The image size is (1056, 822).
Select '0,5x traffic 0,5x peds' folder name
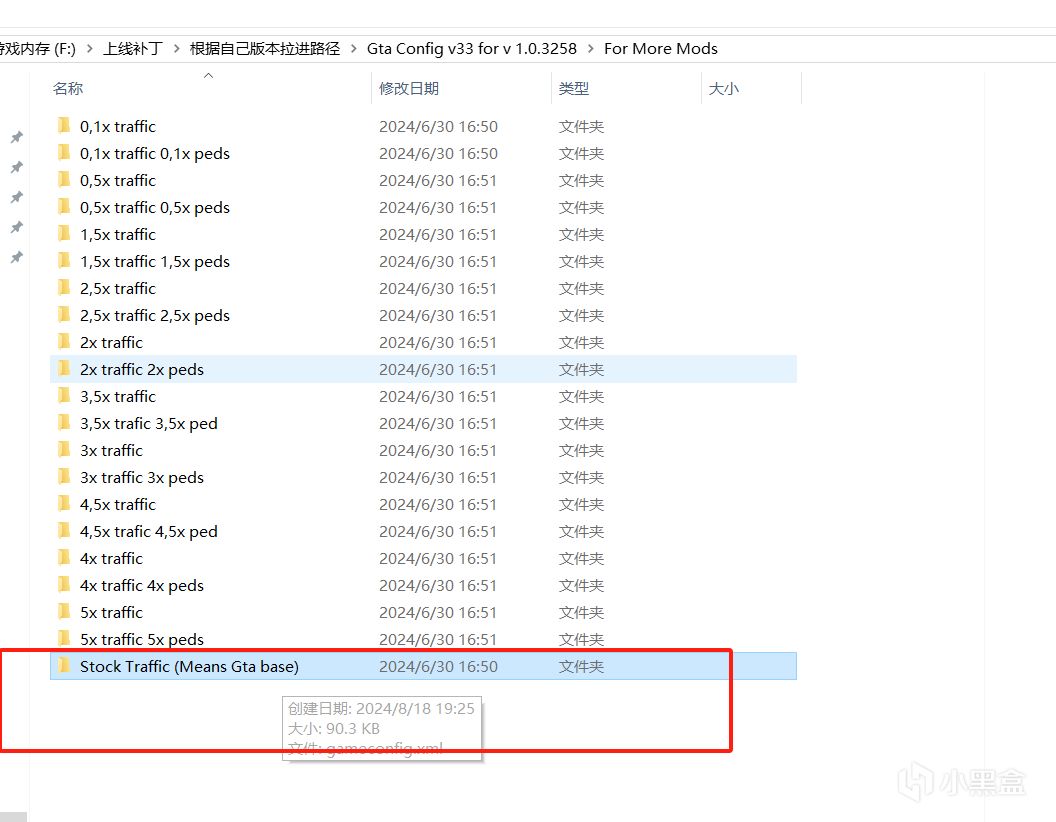155,207
